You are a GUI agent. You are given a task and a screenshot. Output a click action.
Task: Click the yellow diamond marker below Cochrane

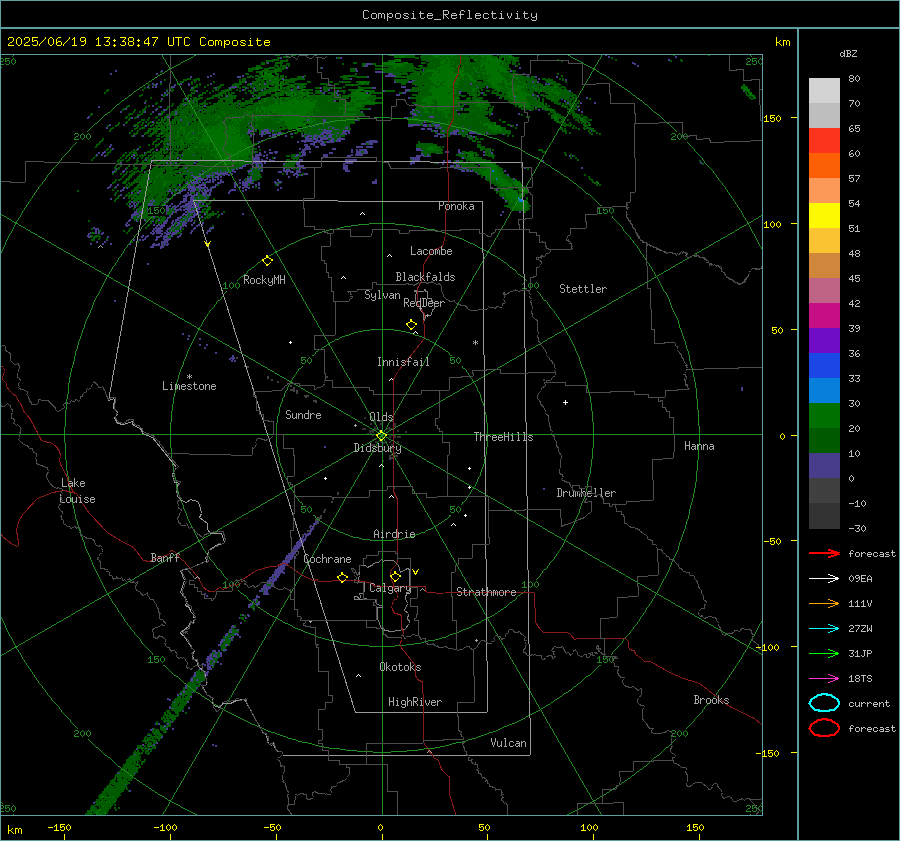coord(342,578)
